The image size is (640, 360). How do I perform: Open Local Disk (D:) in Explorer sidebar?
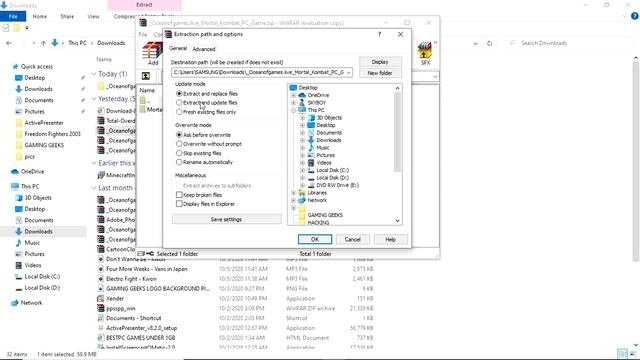click(x=42, y=288)
